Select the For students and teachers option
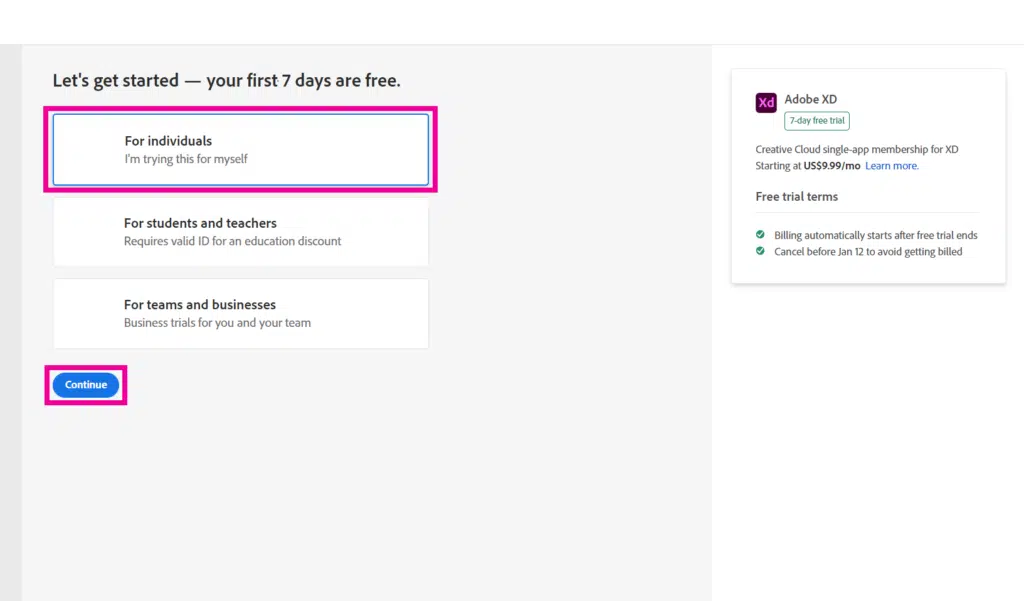This screenshot has height=601, width=1024. (240, 231)
